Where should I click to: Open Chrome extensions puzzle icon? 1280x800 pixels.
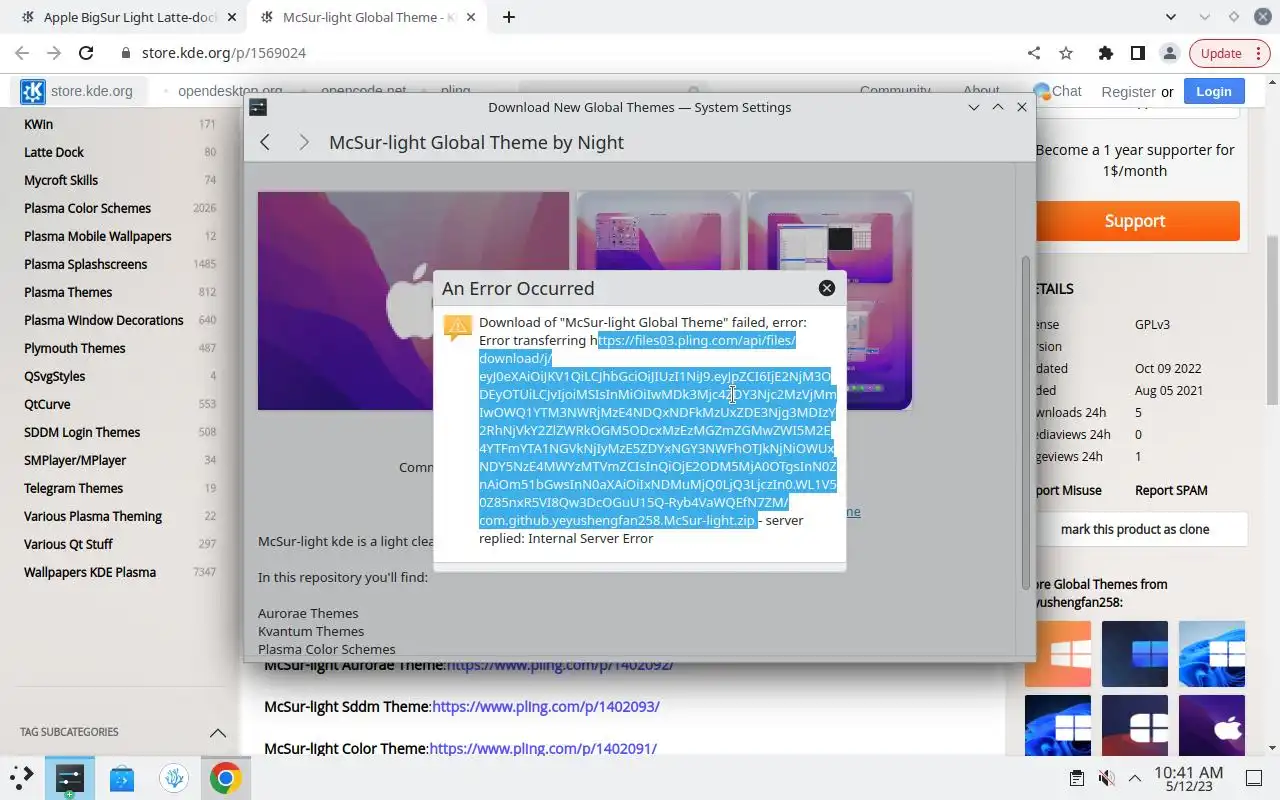click(1105, 53)
